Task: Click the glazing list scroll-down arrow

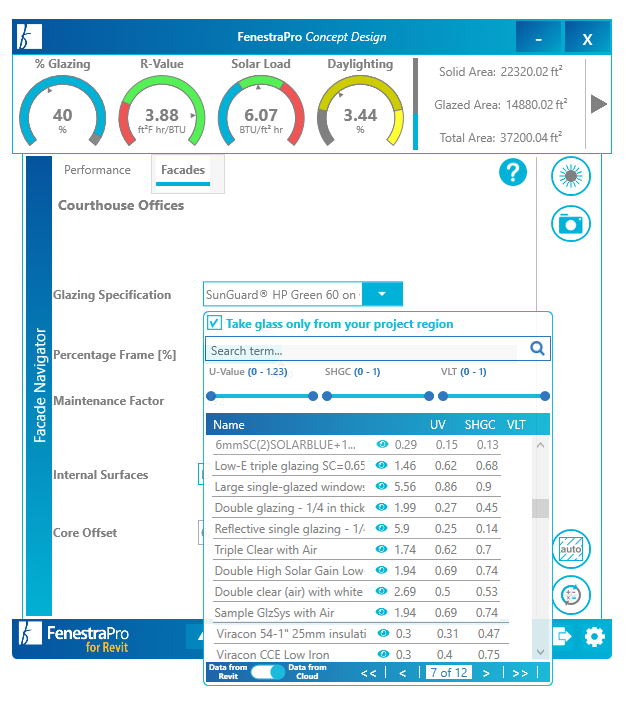Action: (x=540, y=652)
